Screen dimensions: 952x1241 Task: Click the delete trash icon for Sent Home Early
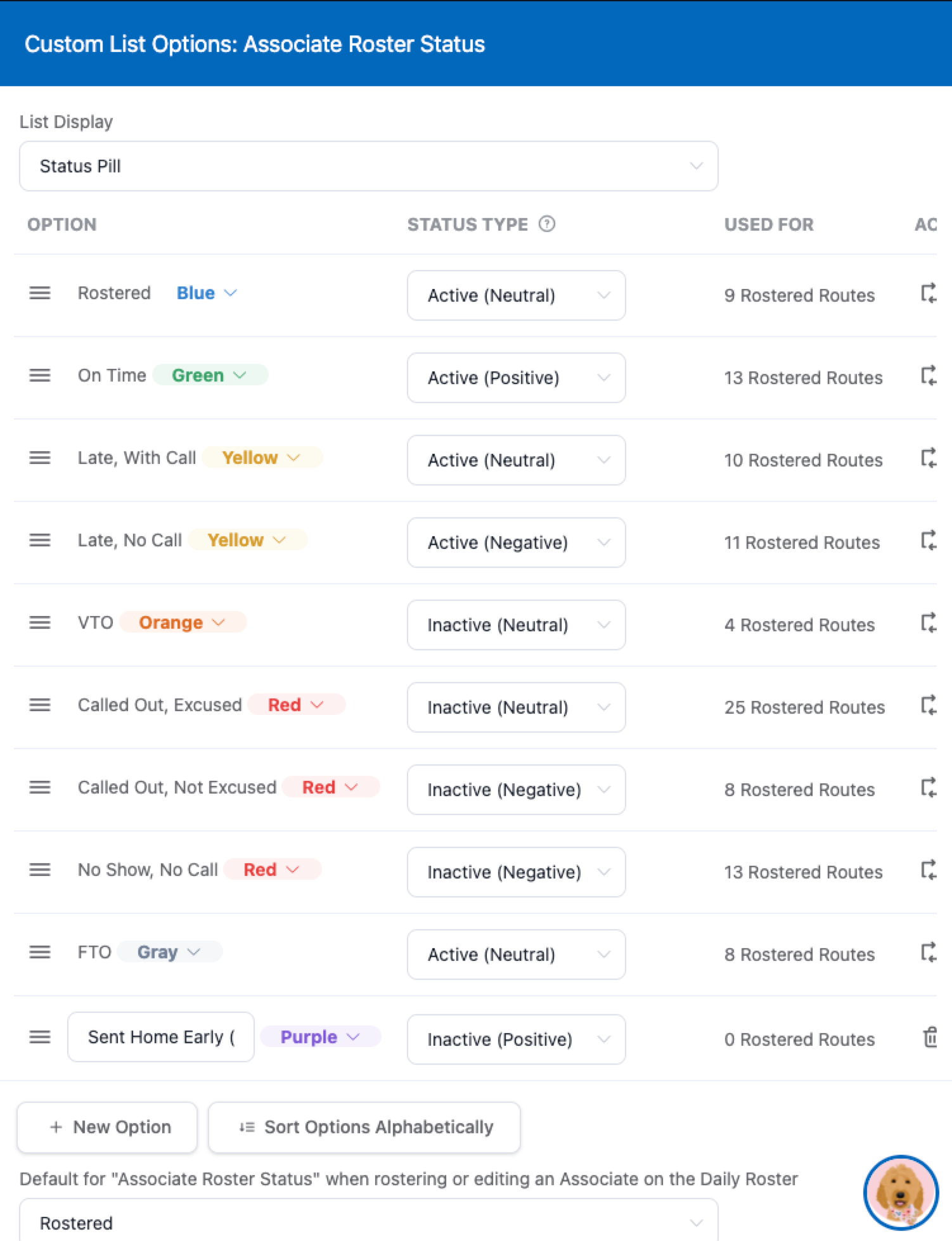tap(930, 1037)
